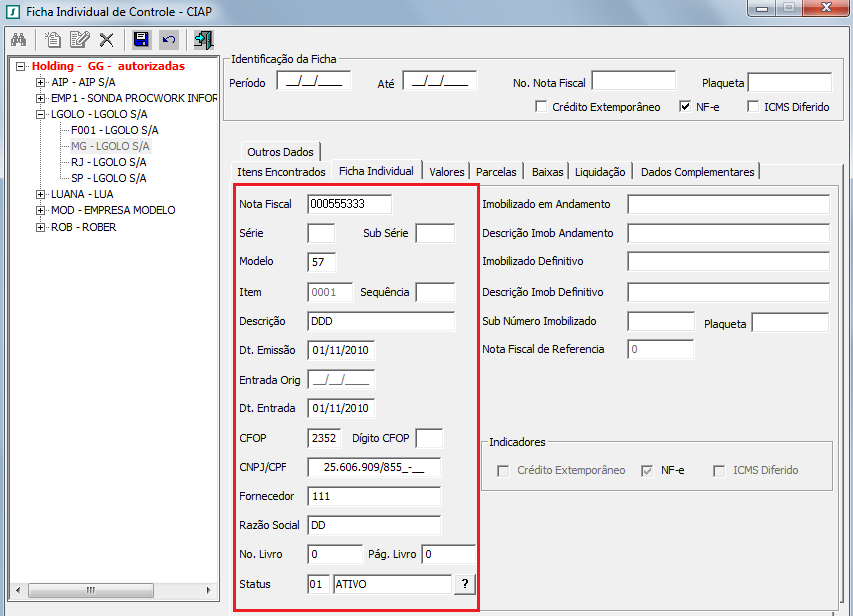Click the delete X toolbar icon

tap(106, 40)
